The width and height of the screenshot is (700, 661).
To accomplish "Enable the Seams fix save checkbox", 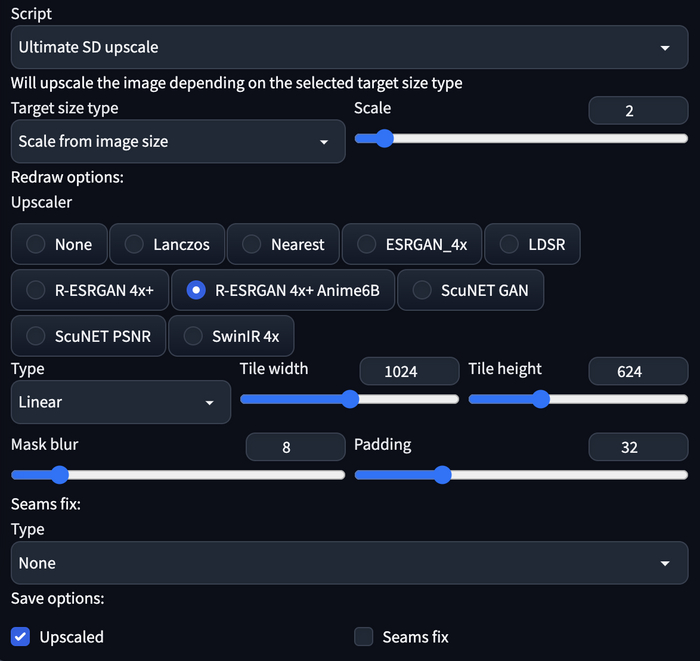I will click(x=364, y=637).
